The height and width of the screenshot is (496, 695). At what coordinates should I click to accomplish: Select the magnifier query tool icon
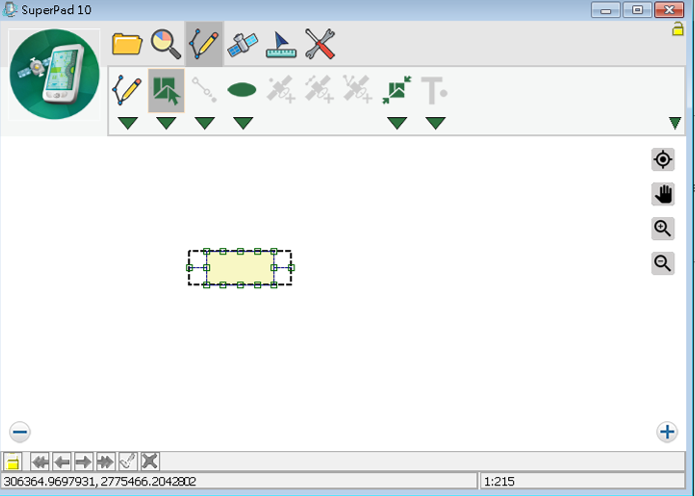click(x=166, y=44)
